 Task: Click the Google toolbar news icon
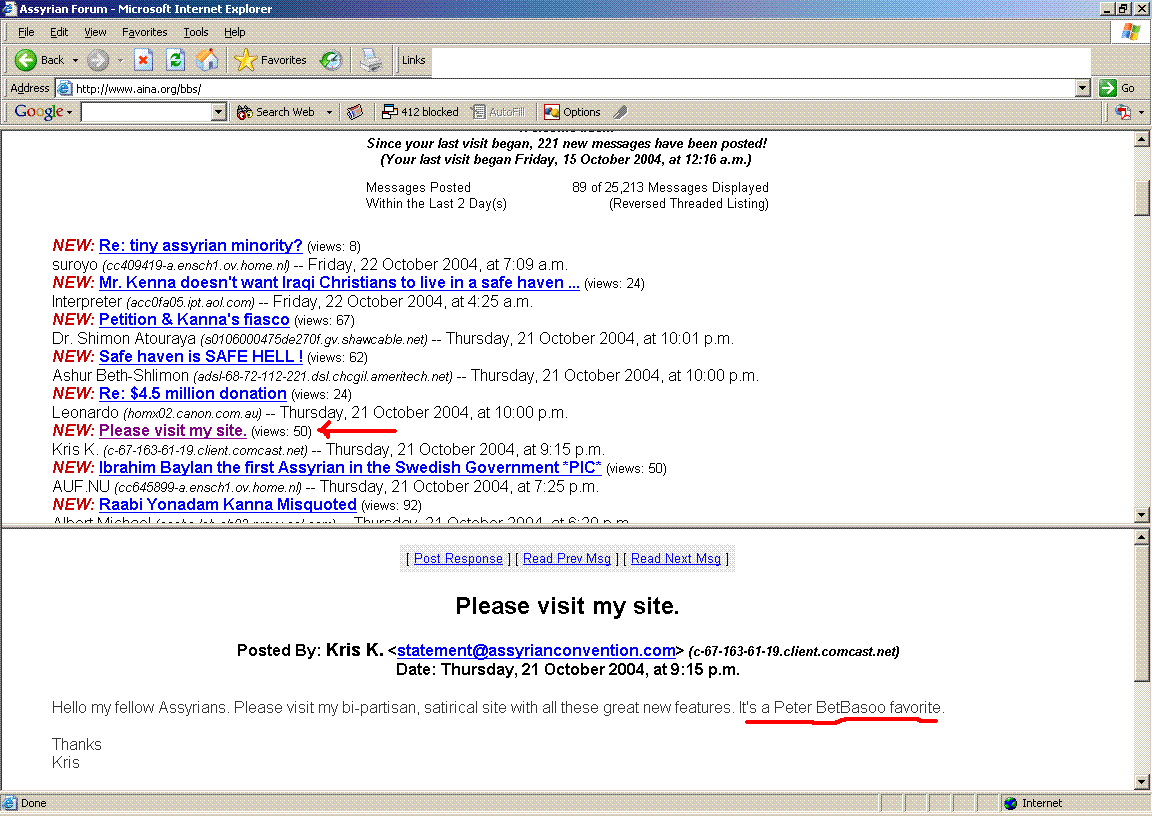click(355, 112)
